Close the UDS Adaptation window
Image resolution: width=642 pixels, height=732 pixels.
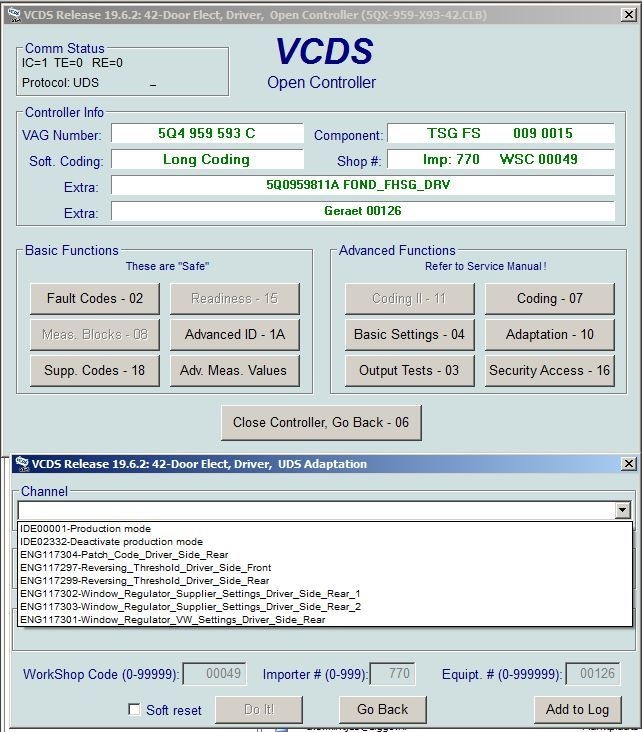[x=628, y=464]
